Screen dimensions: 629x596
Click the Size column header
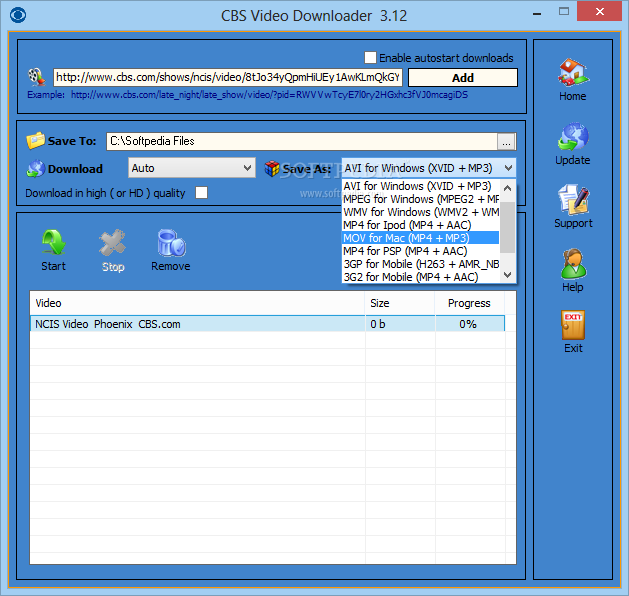(400, 303)
